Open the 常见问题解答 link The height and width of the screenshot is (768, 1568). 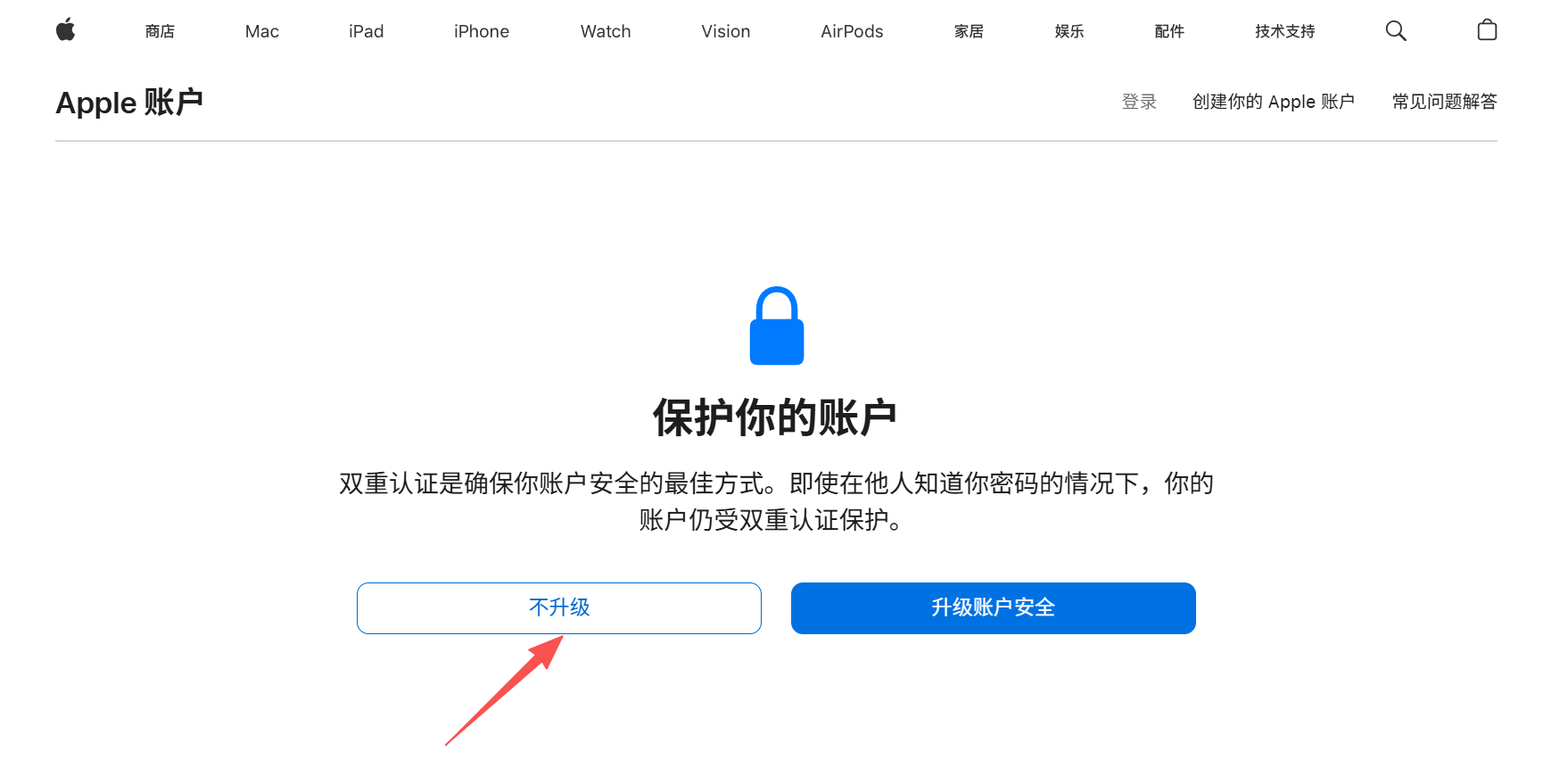[1445, 102]
